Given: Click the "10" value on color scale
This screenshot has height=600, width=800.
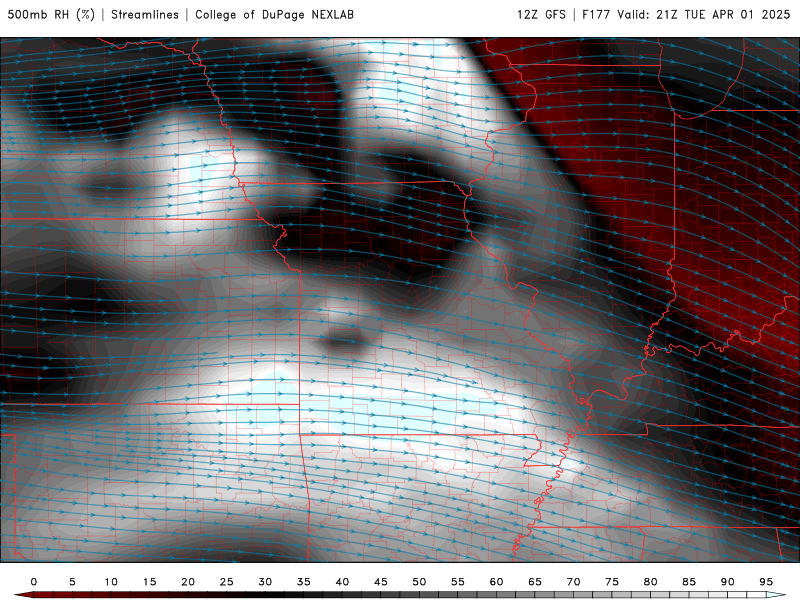Looking at the screenshot, I should 111,582.
